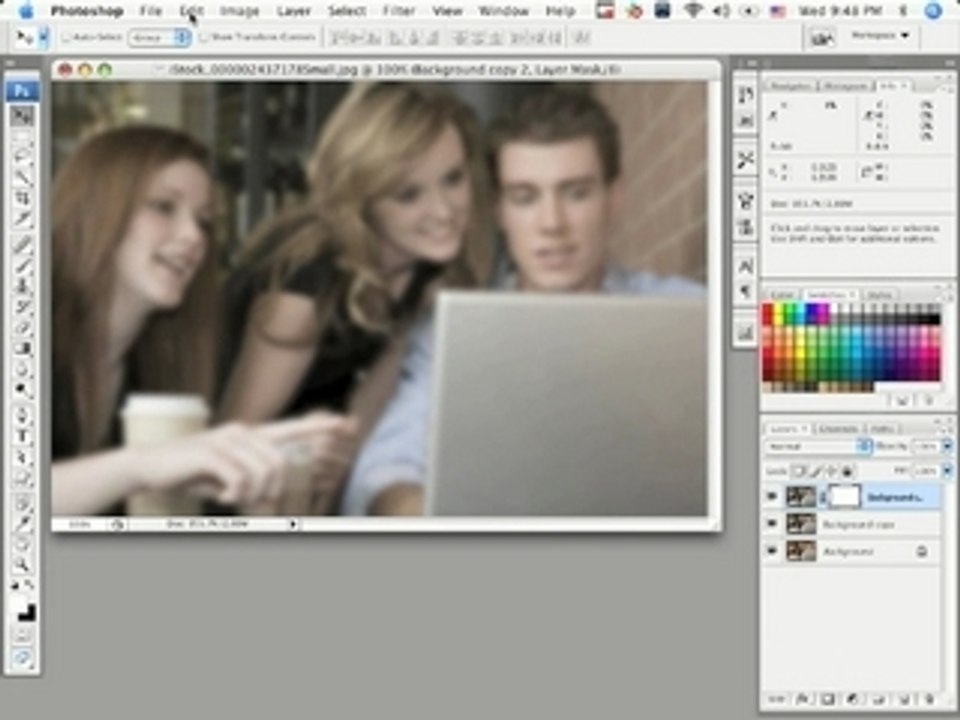Open the status bar info arrow
960x720 pixels.
pyautogui.click(x=293, y=524)
